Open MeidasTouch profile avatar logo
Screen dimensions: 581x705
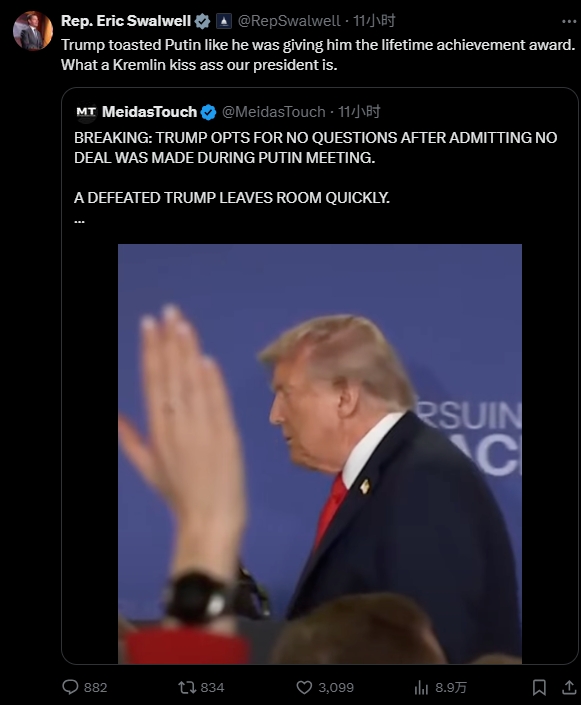[x=86, y=112]
